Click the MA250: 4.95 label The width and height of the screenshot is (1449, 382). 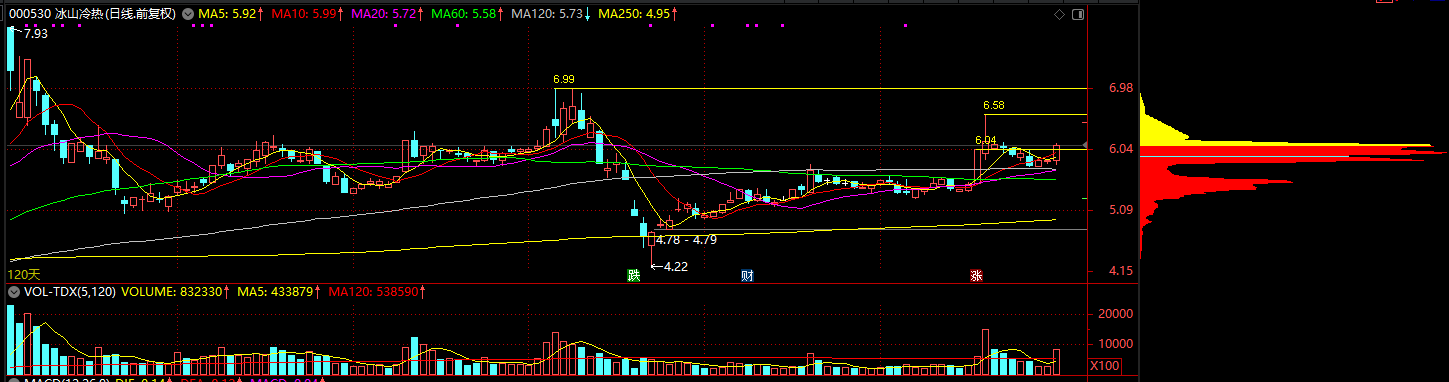tap(635, 15)
